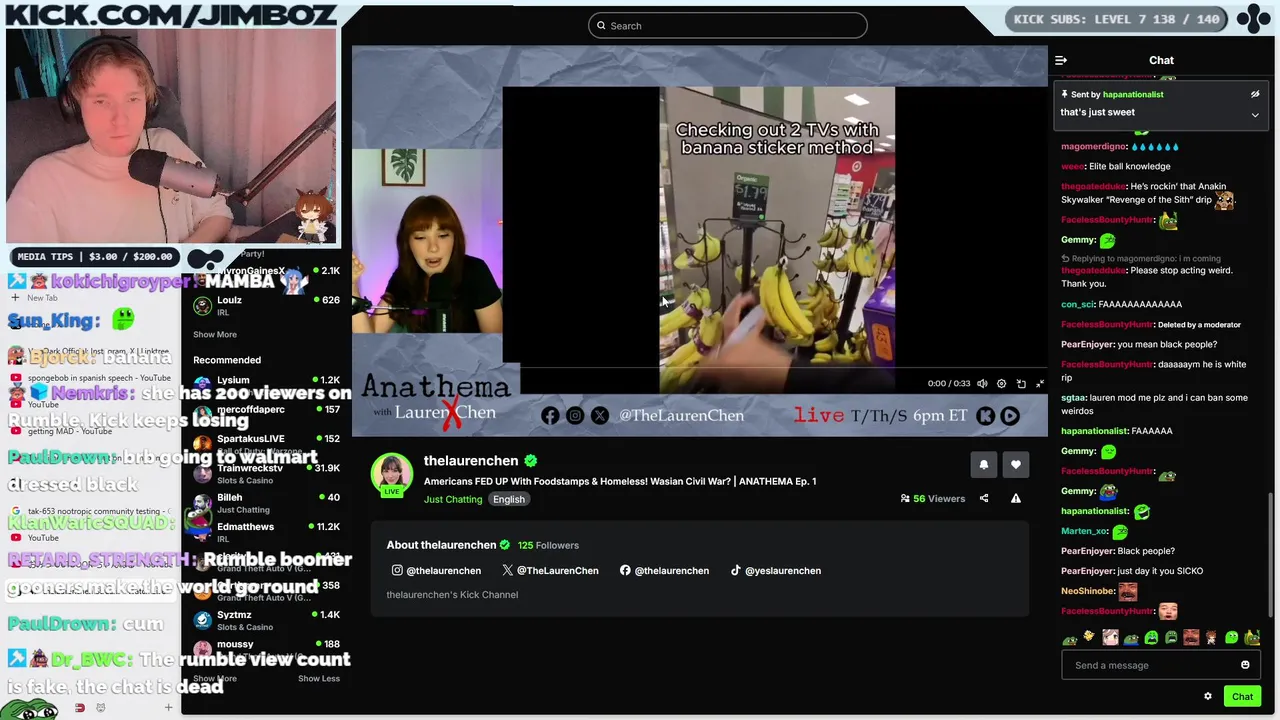1280x720 pixels.
Task: Open the Just Chatting category link
Action: tap(453, 499)
